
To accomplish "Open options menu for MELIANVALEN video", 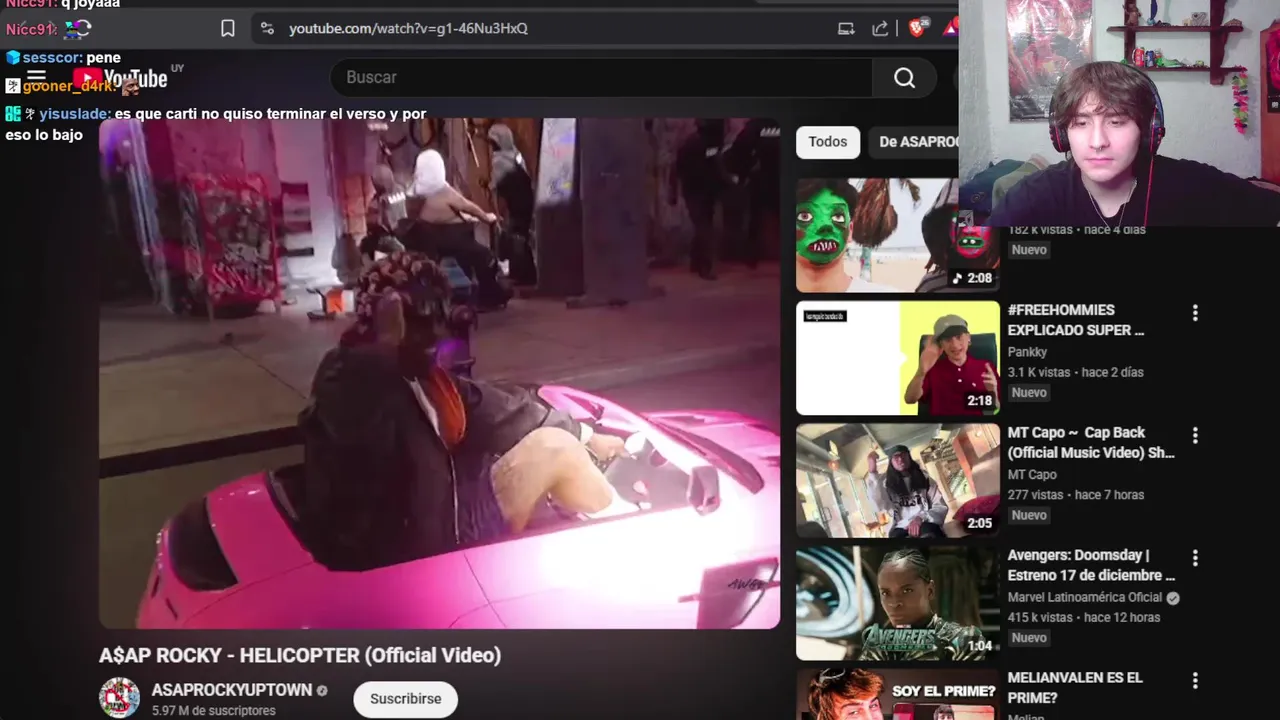I will pyautogui.click(x=1194, y=680).
